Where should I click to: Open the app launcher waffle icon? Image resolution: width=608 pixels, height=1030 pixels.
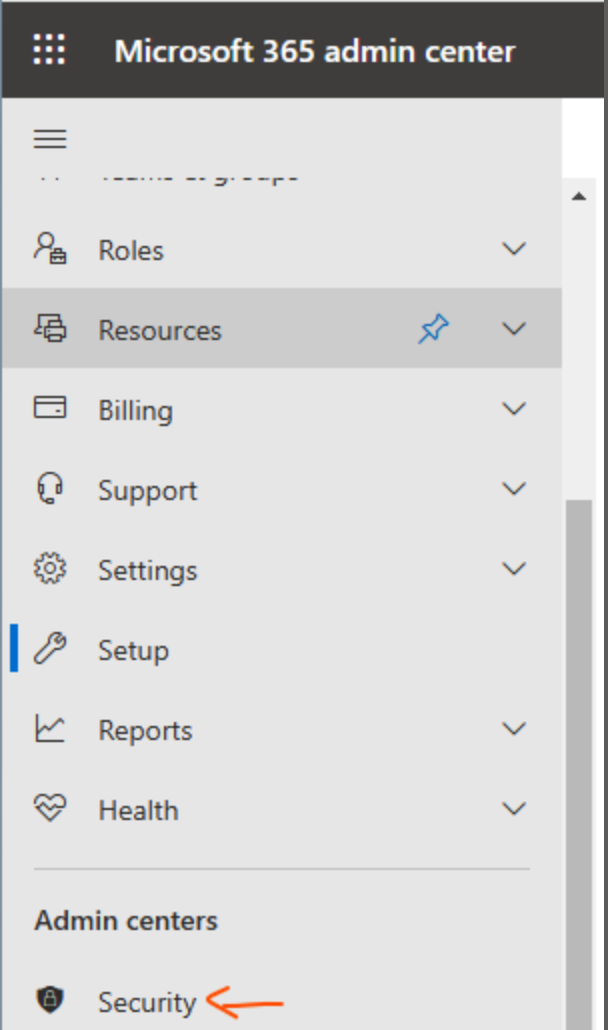pyautogui.click(x=49, y=50)
